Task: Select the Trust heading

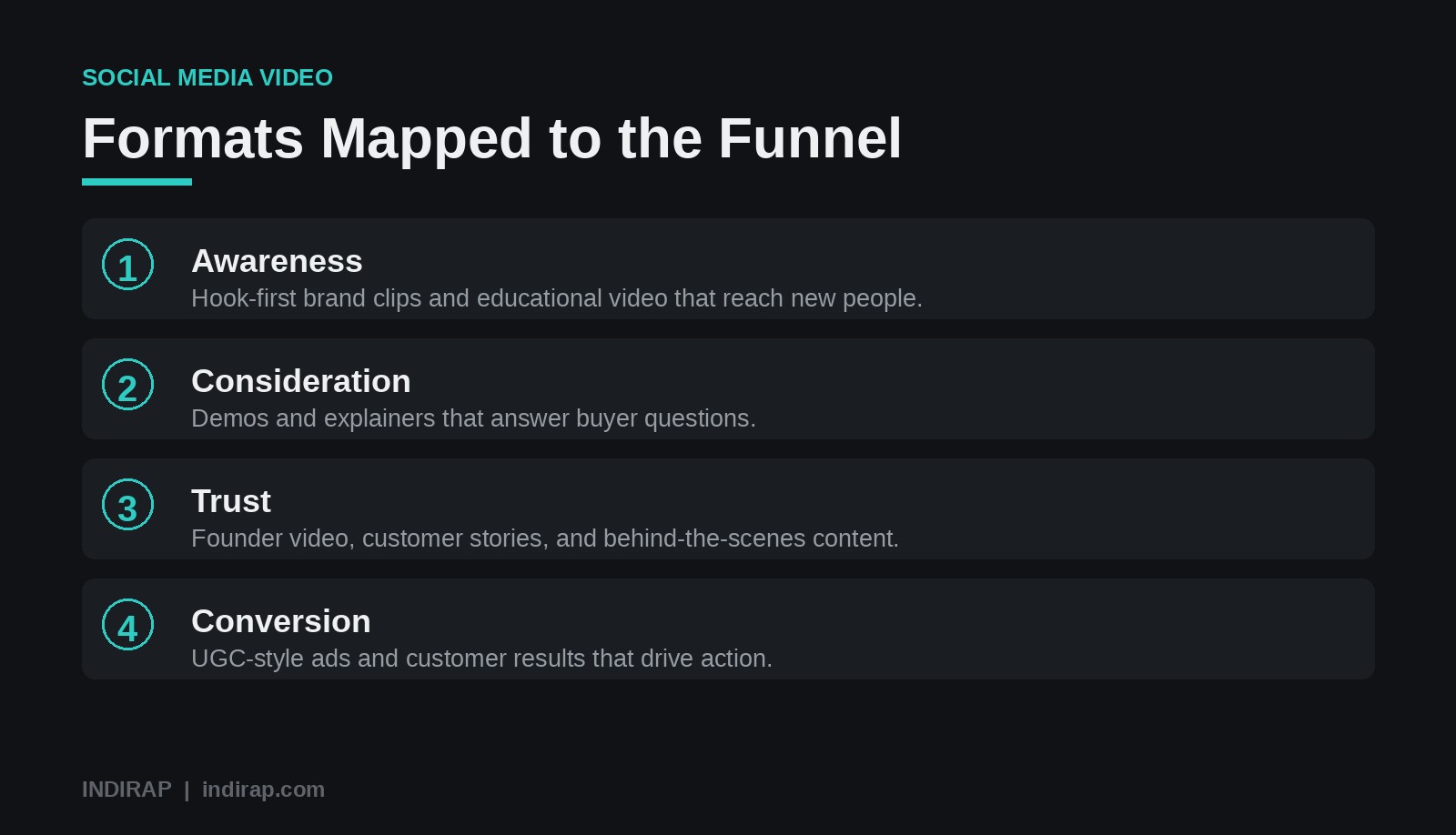Action: point(231,501)
